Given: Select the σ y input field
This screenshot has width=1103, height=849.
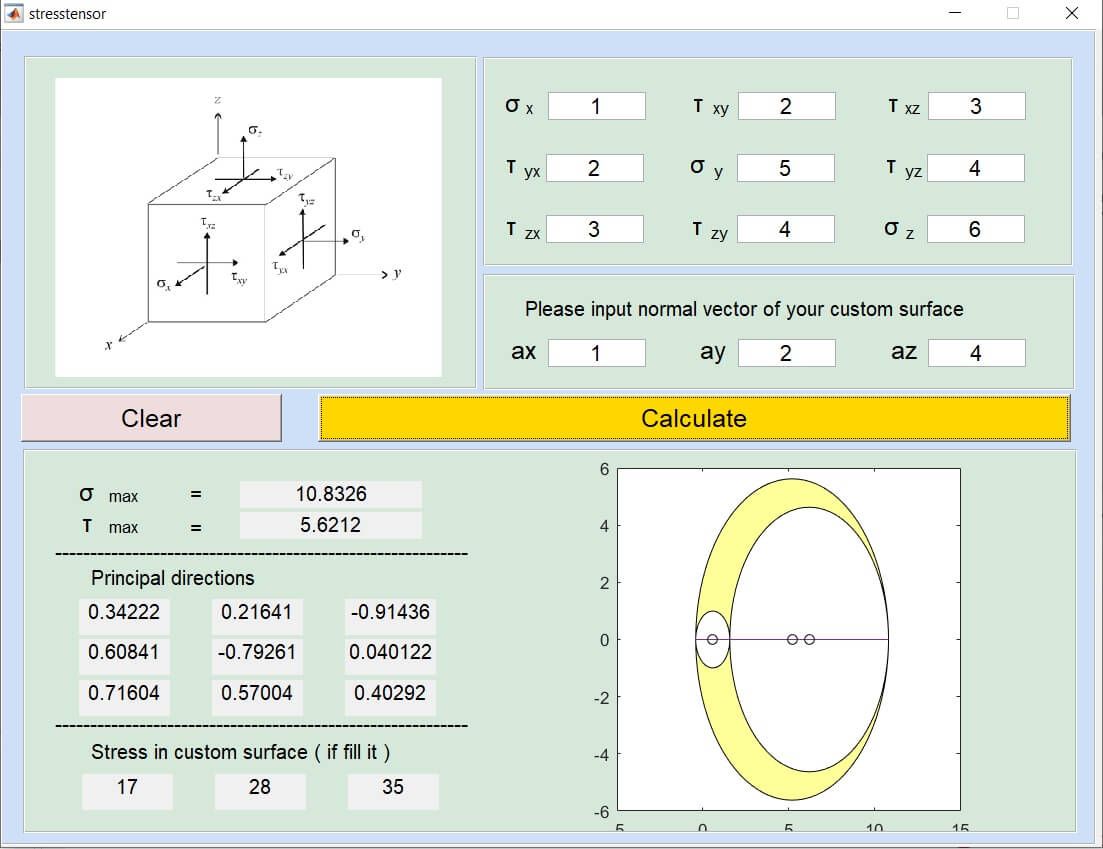Looking at the screenshot, I should tap(786, 168).
